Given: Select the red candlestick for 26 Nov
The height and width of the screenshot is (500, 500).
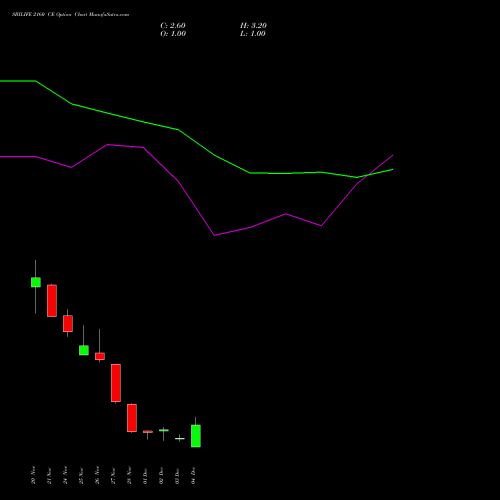Looking at the screenshot, I should click(x=100, y=356).
